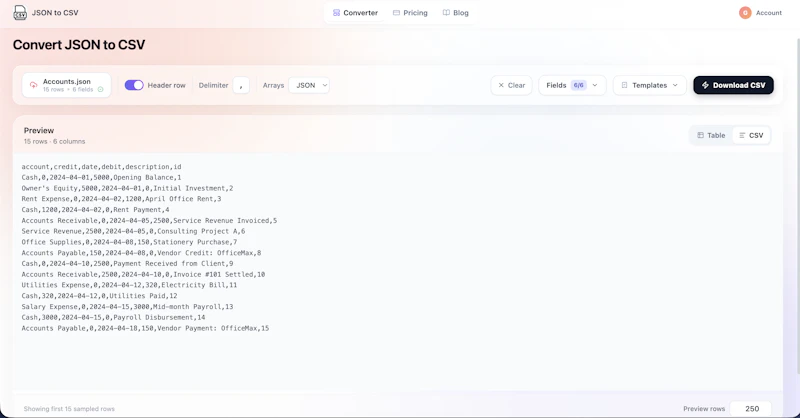Select the Accounts.json file name

(66, 81)
